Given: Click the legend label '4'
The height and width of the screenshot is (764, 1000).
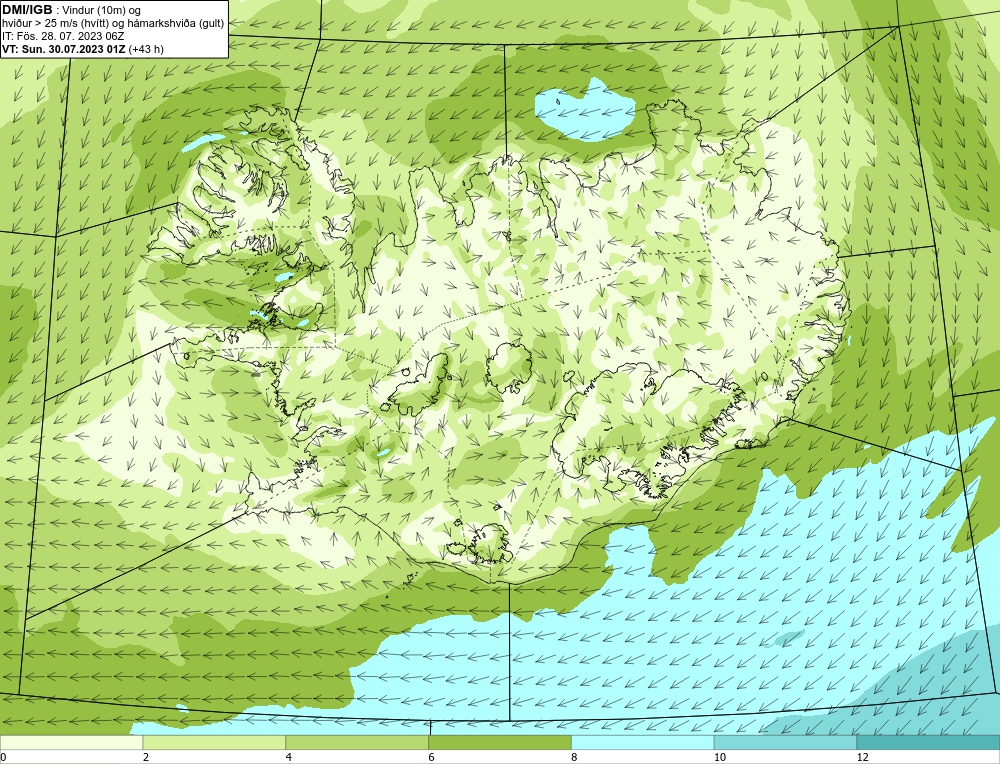Looking at the screenshot, I should tap(289, 758).
